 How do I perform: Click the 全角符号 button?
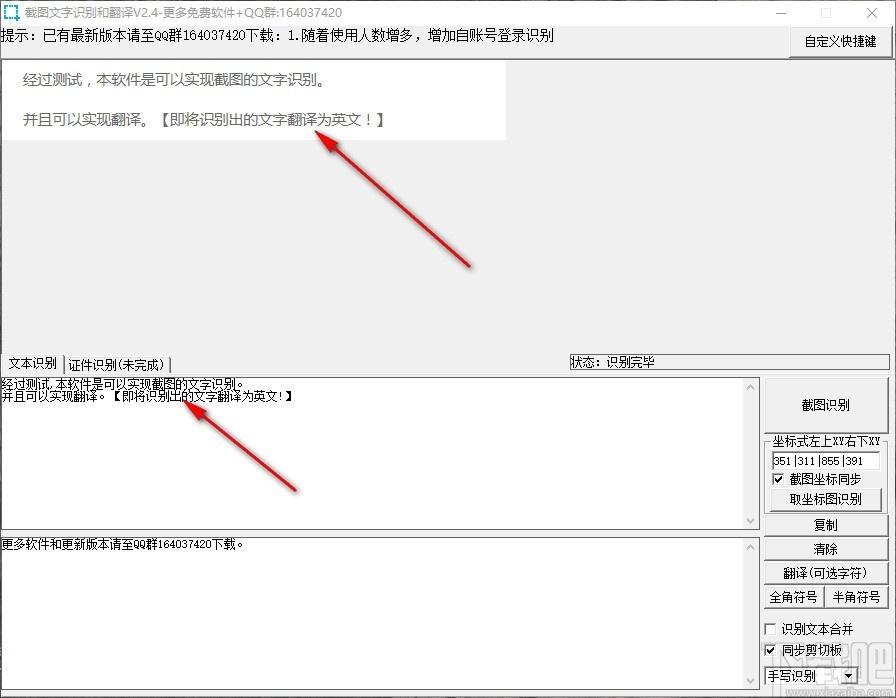(x=794, y=597)
